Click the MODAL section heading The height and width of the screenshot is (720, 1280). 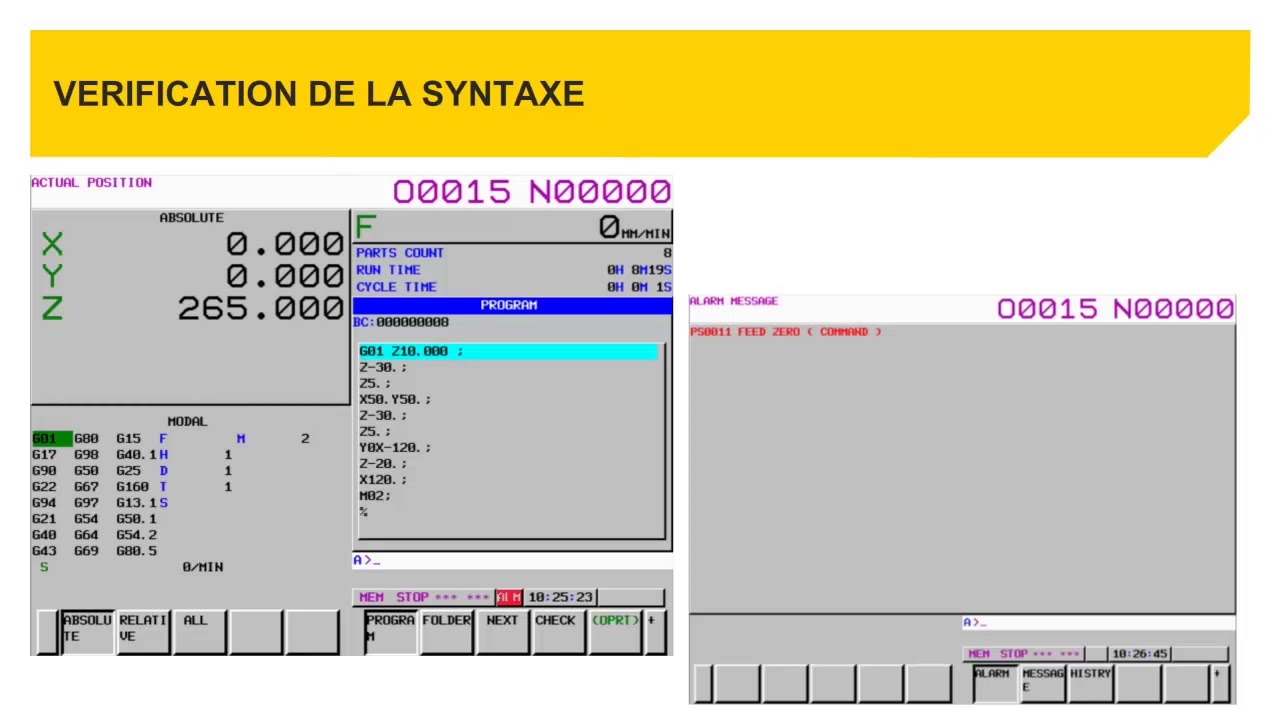pyautogui.click(x=188, y=422)
